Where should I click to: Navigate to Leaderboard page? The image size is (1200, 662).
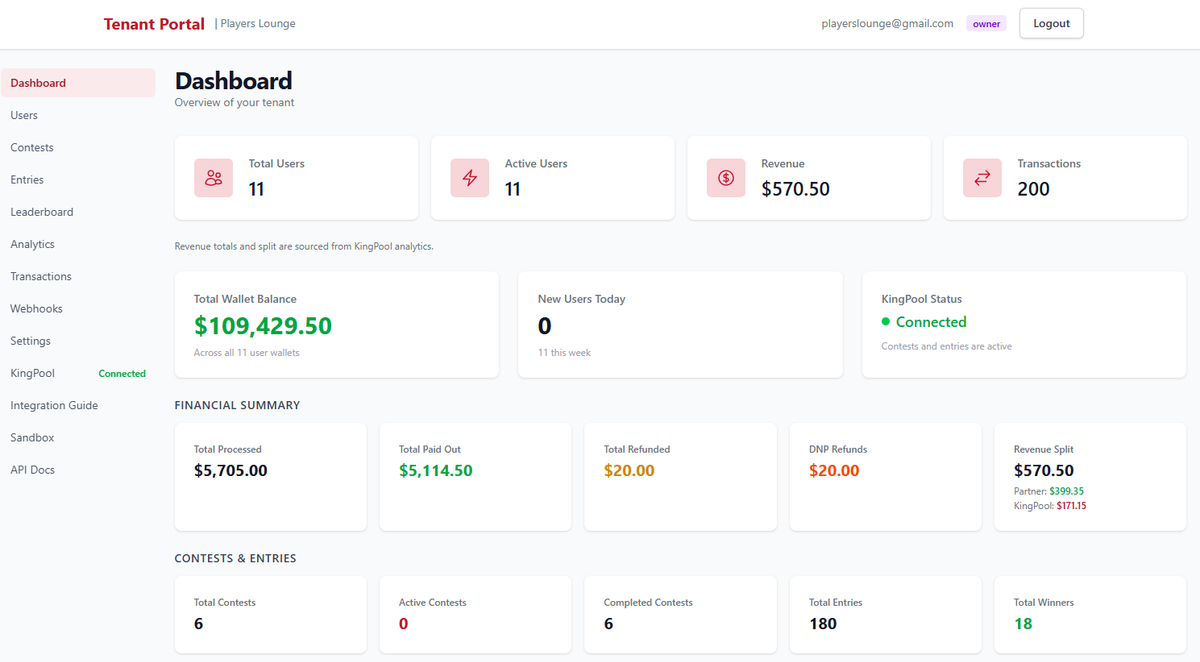78,212
